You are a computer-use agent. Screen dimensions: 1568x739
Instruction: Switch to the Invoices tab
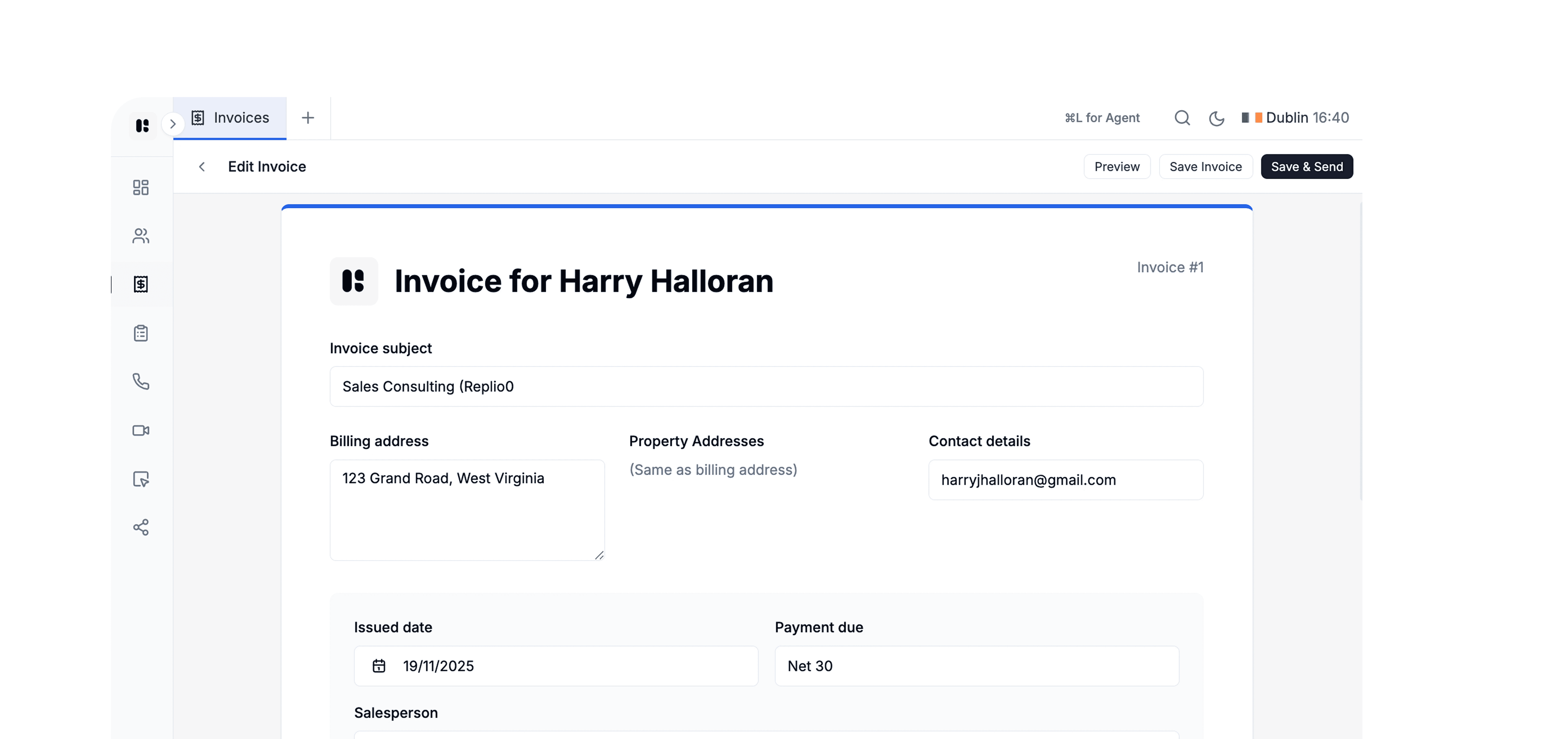pyautogui.click(x=230, y=118)
